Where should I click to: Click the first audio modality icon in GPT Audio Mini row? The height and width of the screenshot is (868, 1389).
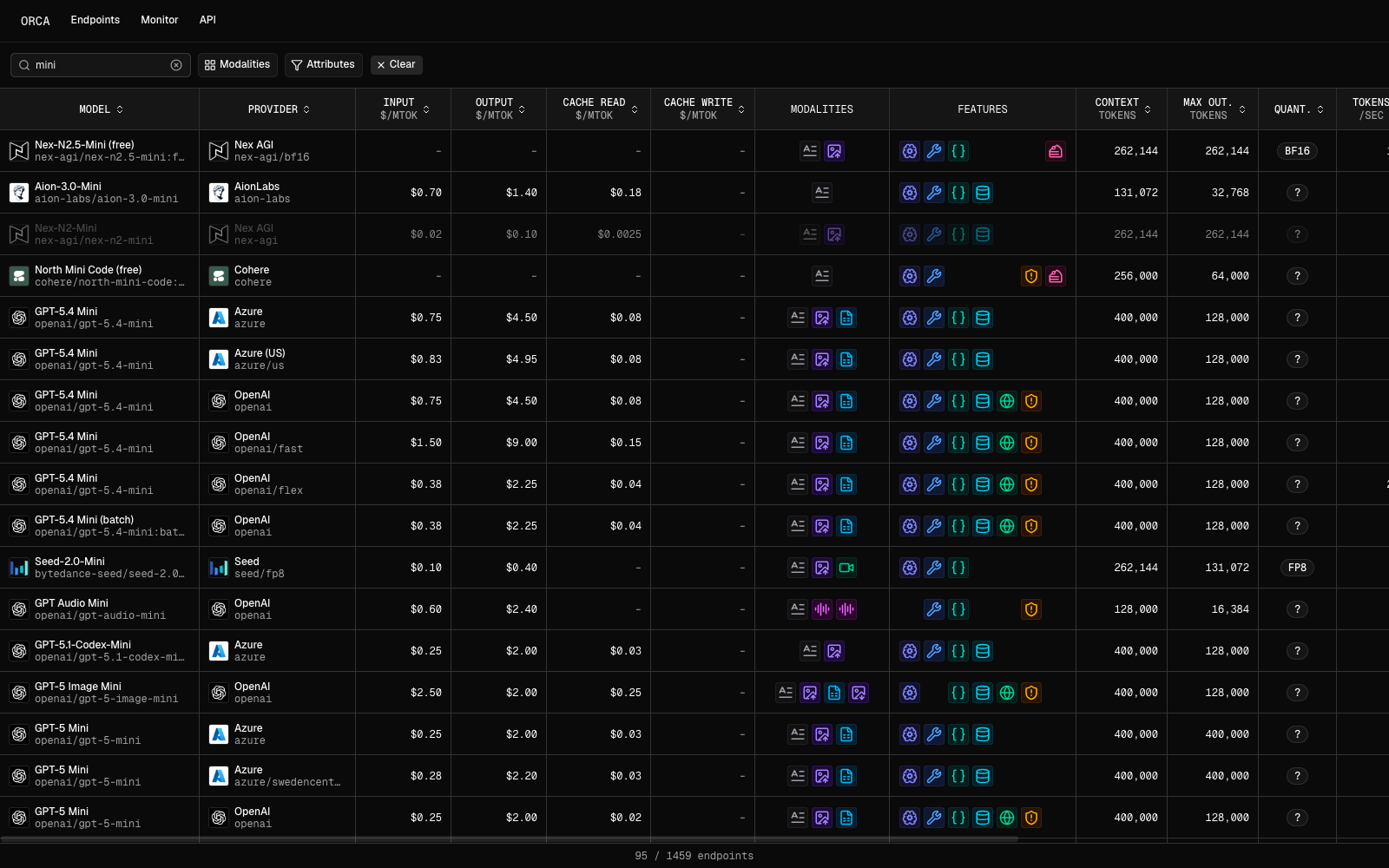click(822, 609)
